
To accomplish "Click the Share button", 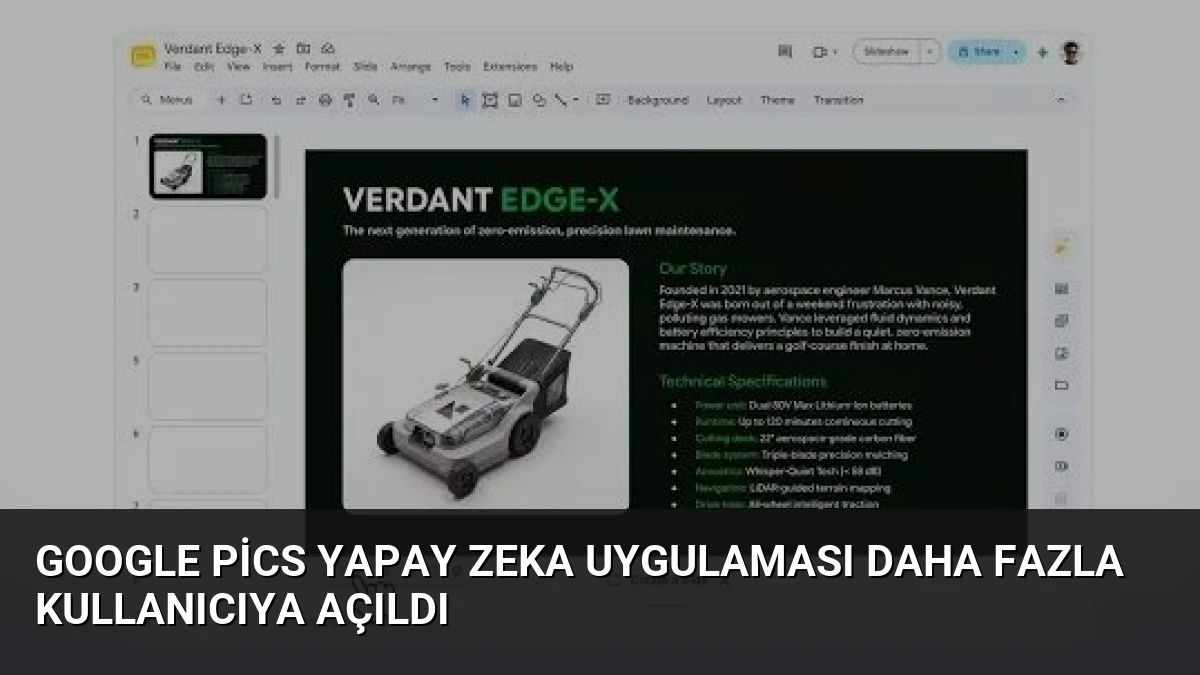I will tap(978, 52).
